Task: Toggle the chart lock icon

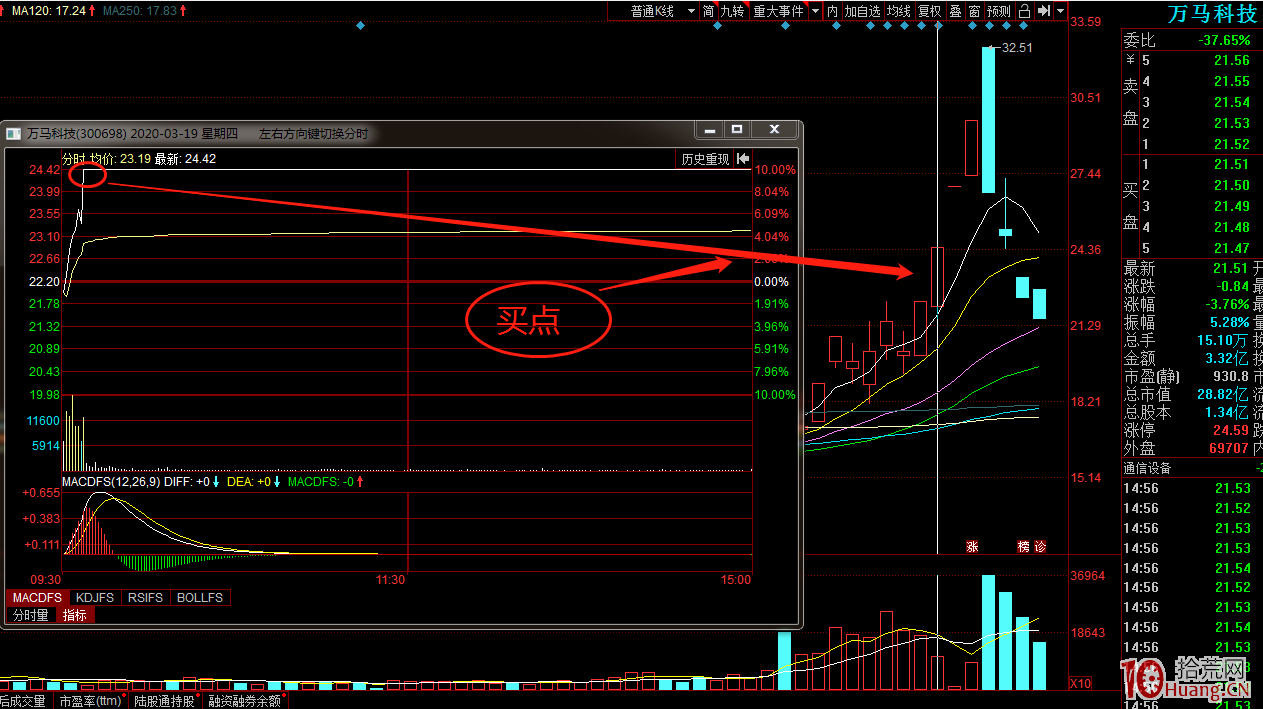Action: coord(1024,11)
